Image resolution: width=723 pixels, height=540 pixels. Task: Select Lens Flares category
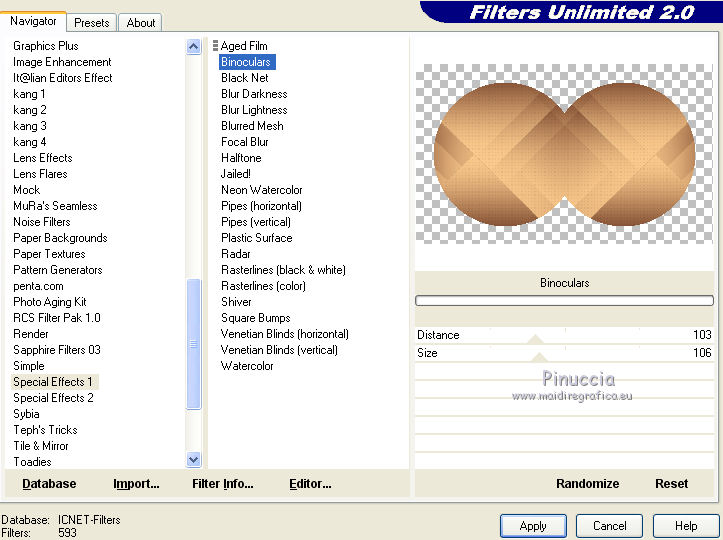pyautogui.click(x=40, y=174)
